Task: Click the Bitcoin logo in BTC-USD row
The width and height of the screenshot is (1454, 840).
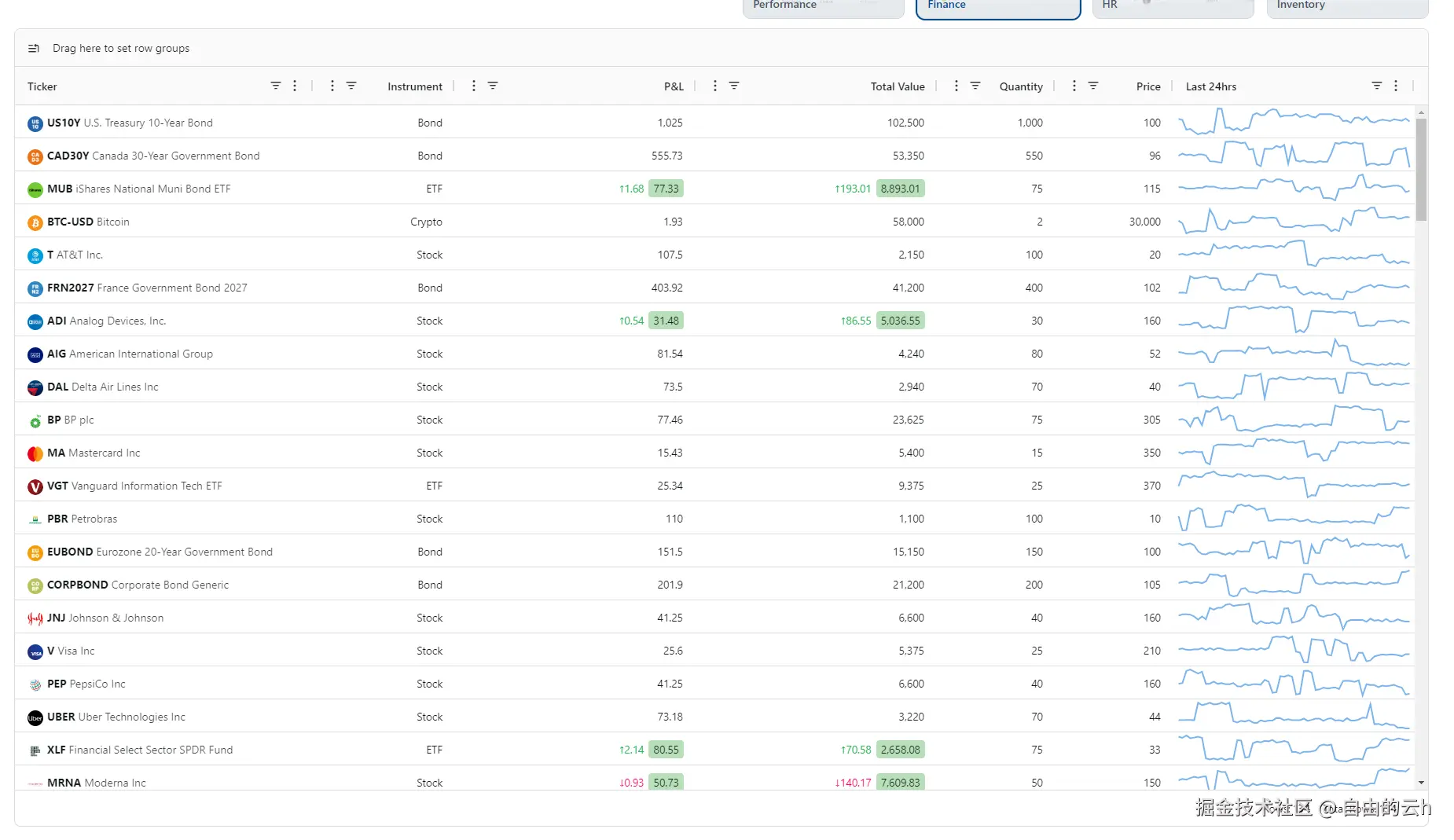Action: [x=35, y=222]
